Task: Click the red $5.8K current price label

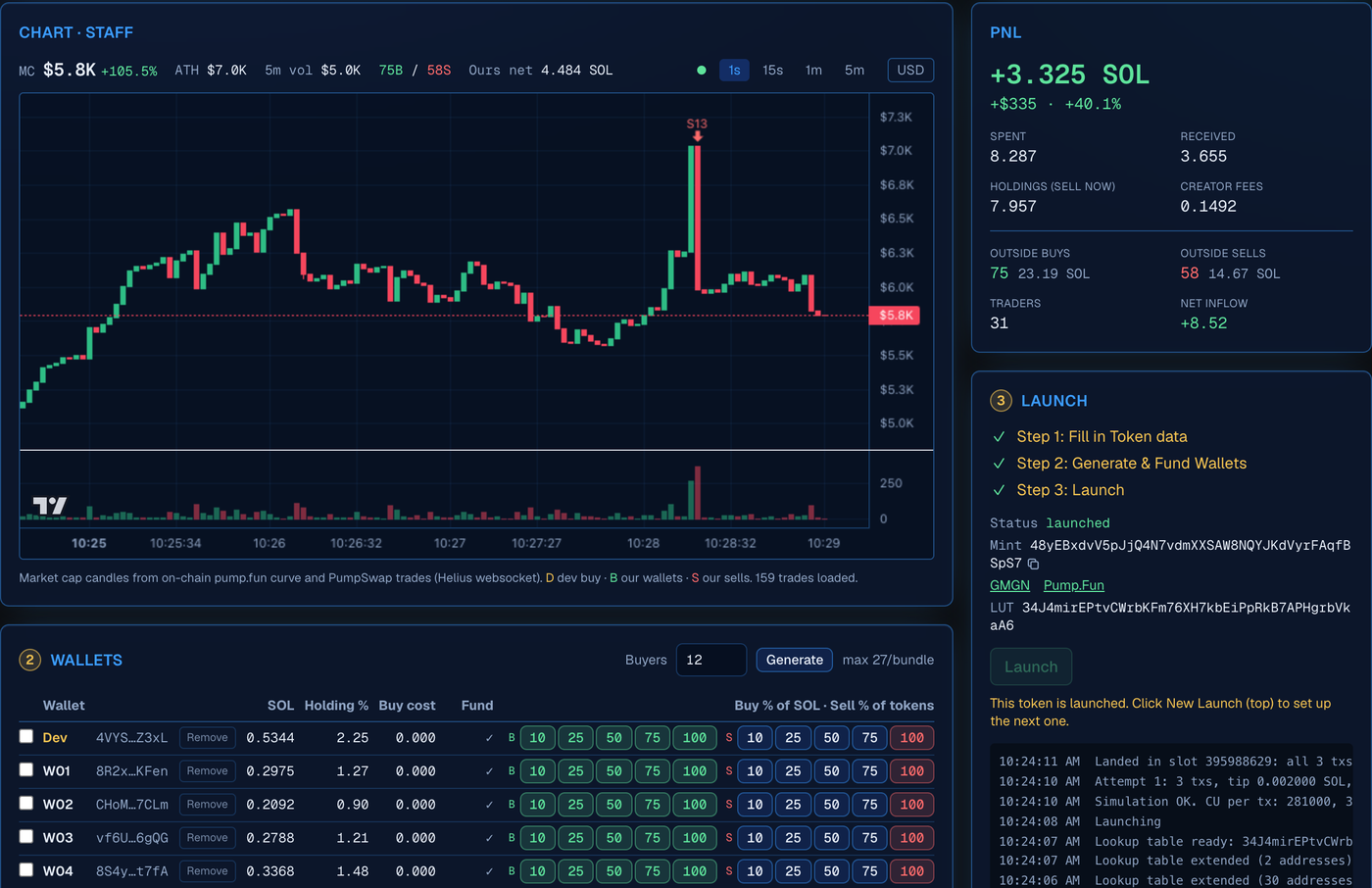Action: [895, 316]
